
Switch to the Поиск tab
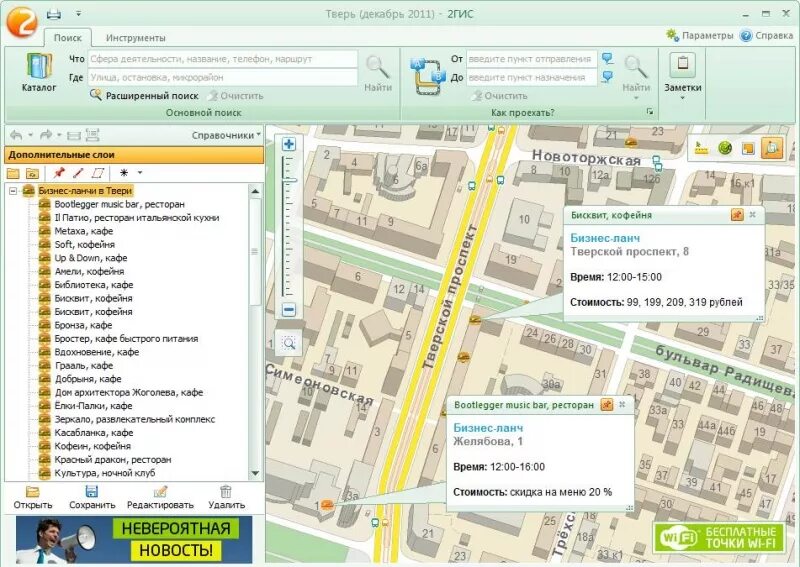67,38
